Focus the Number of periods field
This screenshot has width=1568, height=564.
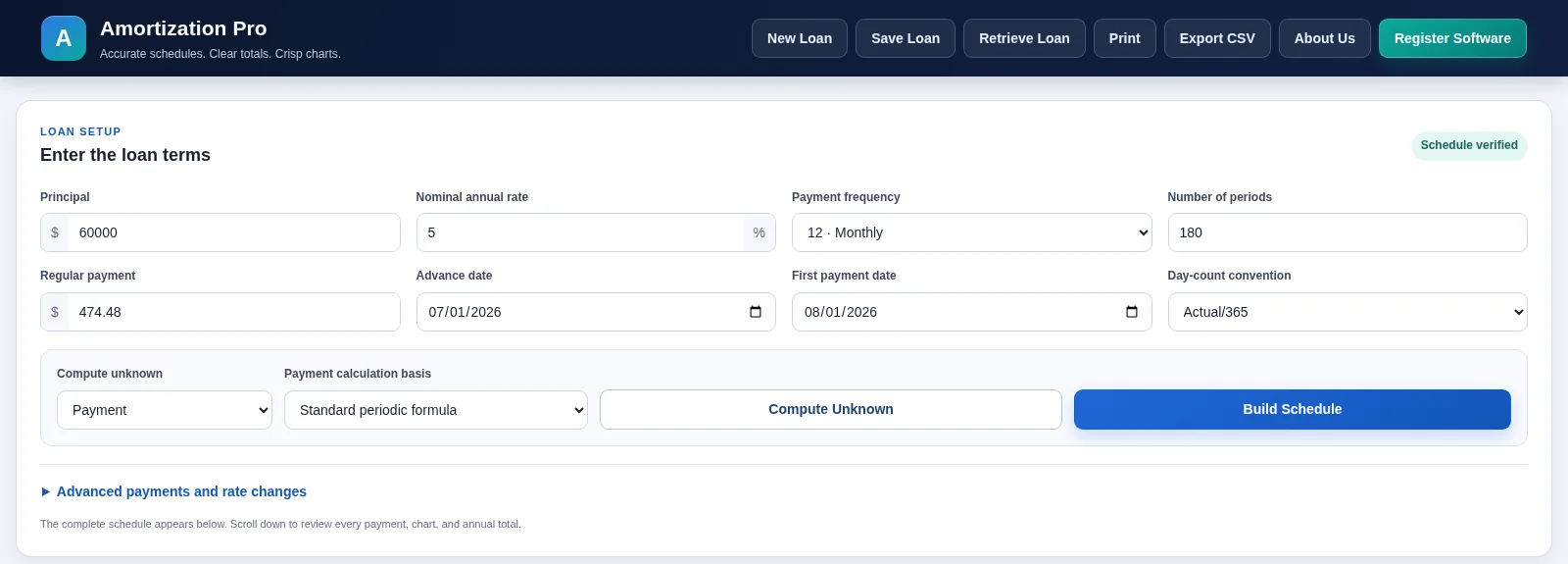coord(1347,232)
